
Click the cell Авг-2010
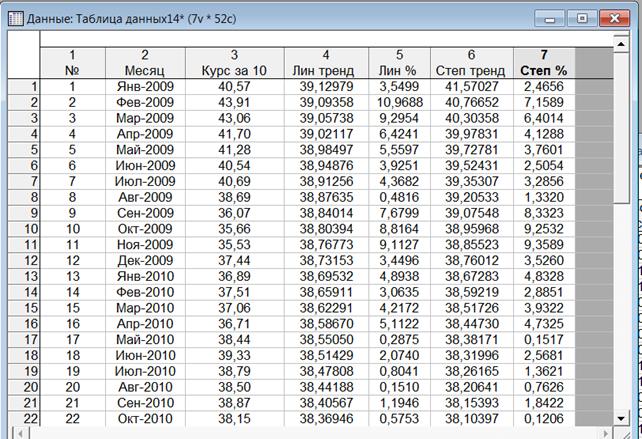click(x=145, y=387)
